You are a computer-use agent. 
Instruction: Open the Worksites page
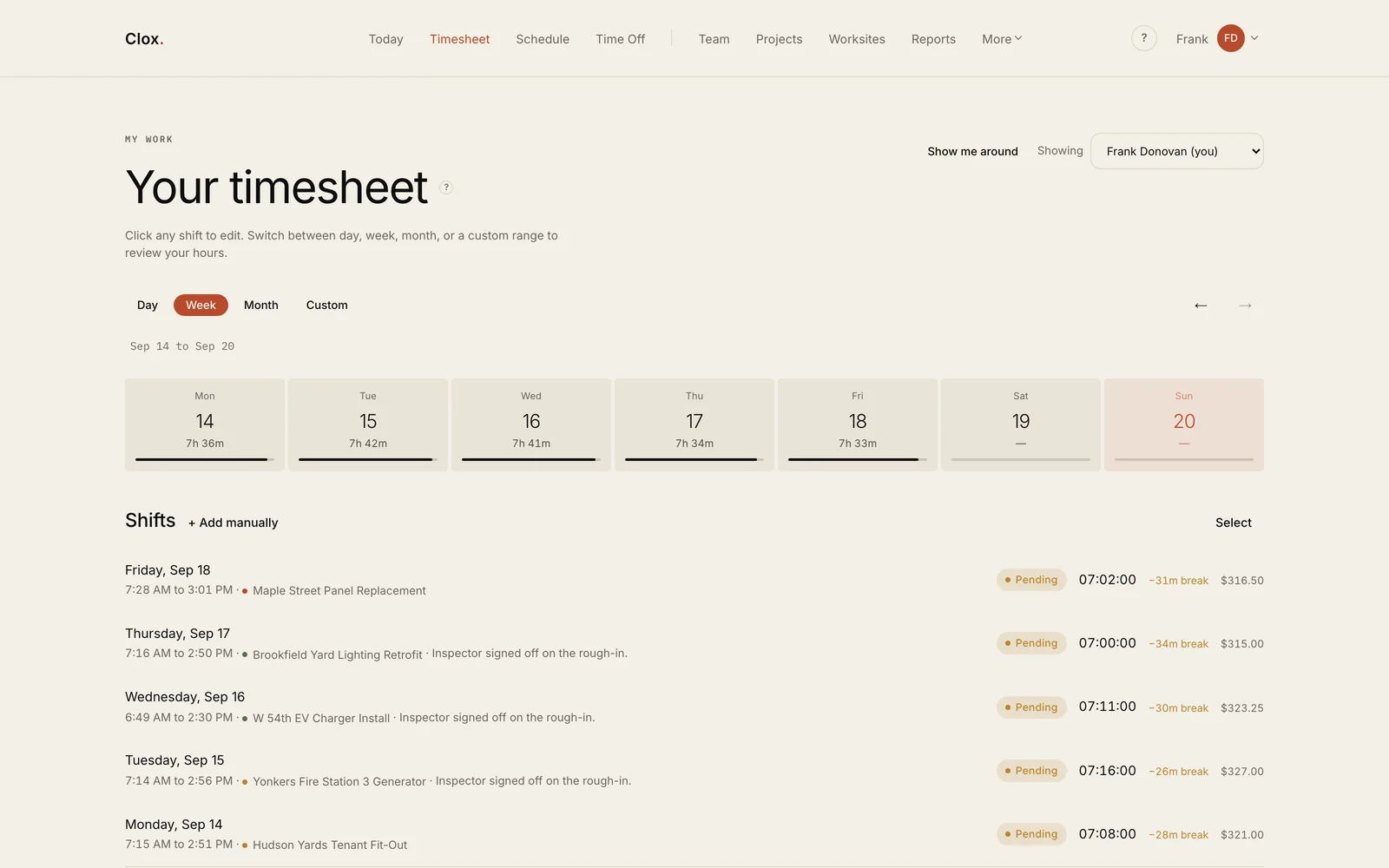click(857, 39)
